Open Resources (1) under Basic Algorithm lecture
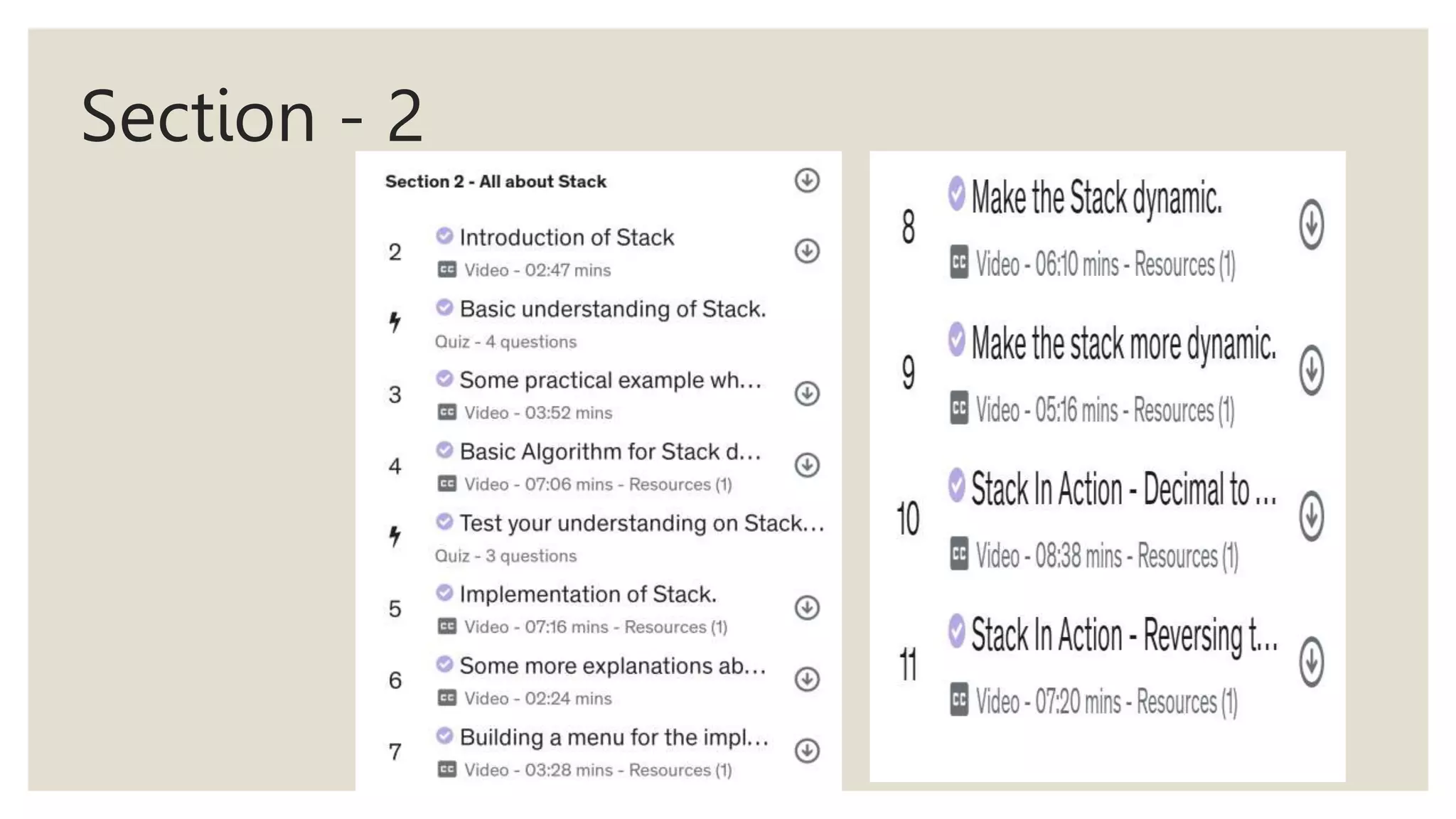1456x819 pixels. (x=680, y=485)
